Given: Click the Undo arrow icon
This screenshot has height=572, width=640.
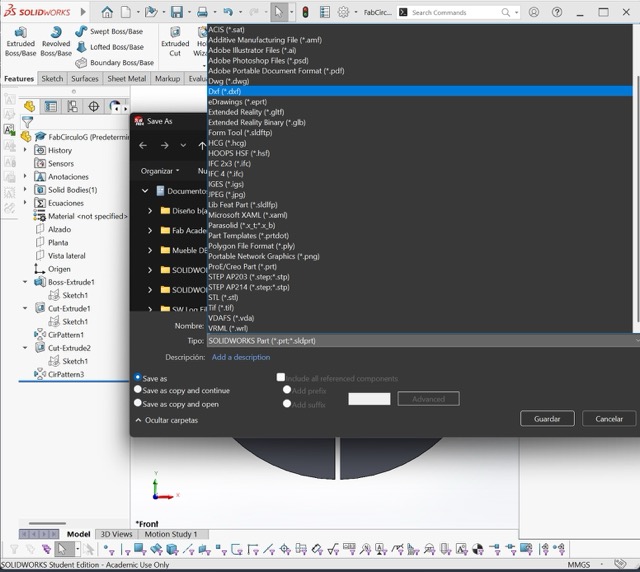Looking at the screenshot, I should tap(228, 12).
